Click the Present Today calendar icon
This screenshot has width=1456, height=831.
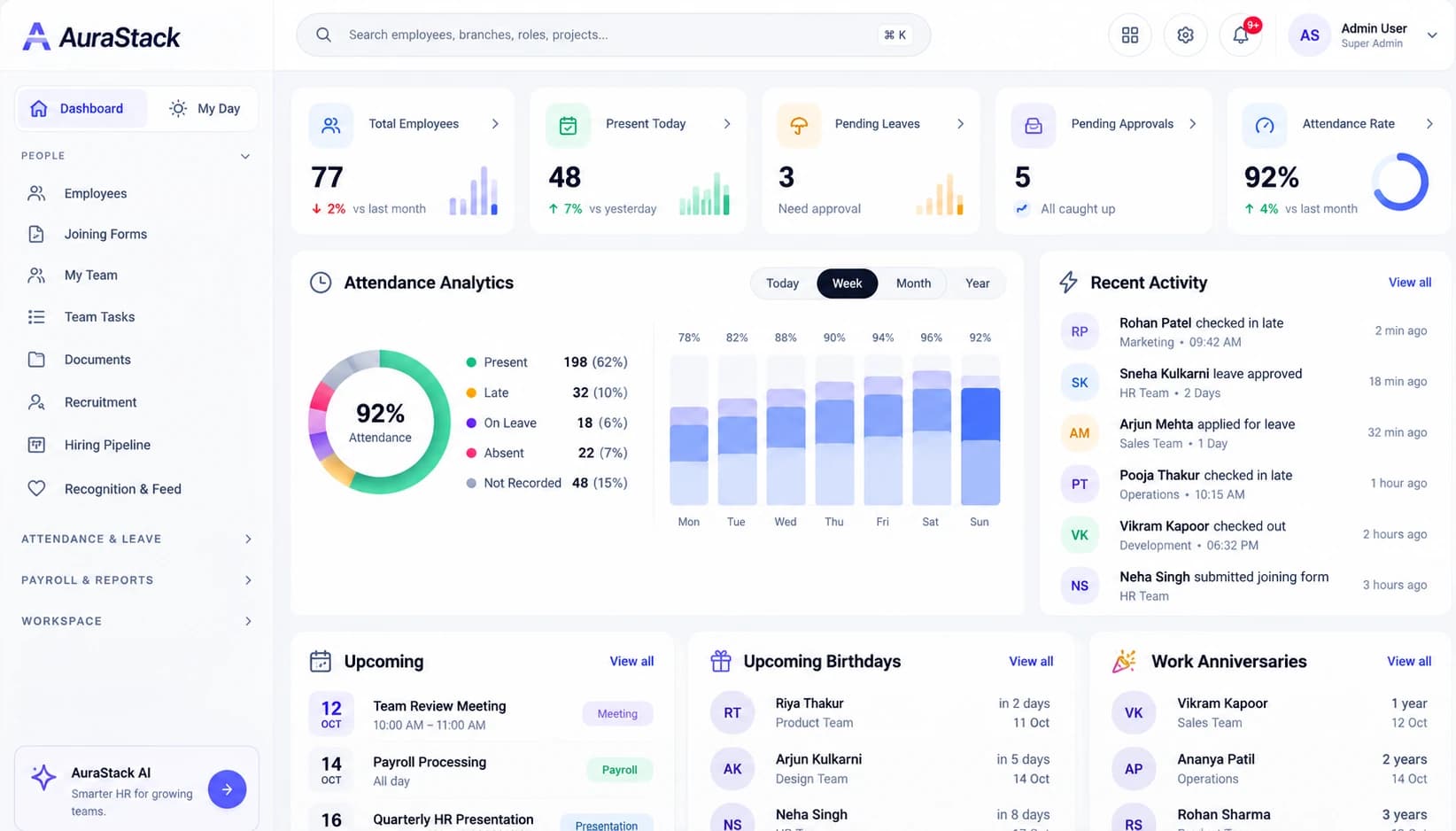[568, 125]
